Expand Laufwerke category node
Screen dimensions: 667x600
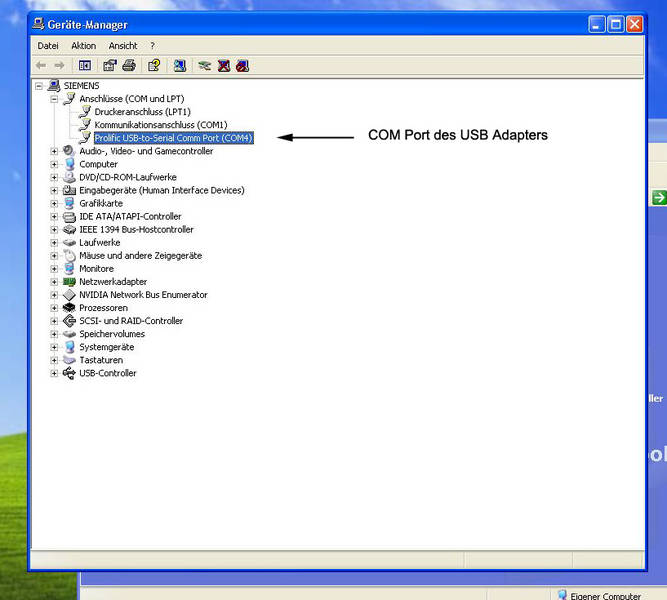click(x=54, y=243)
